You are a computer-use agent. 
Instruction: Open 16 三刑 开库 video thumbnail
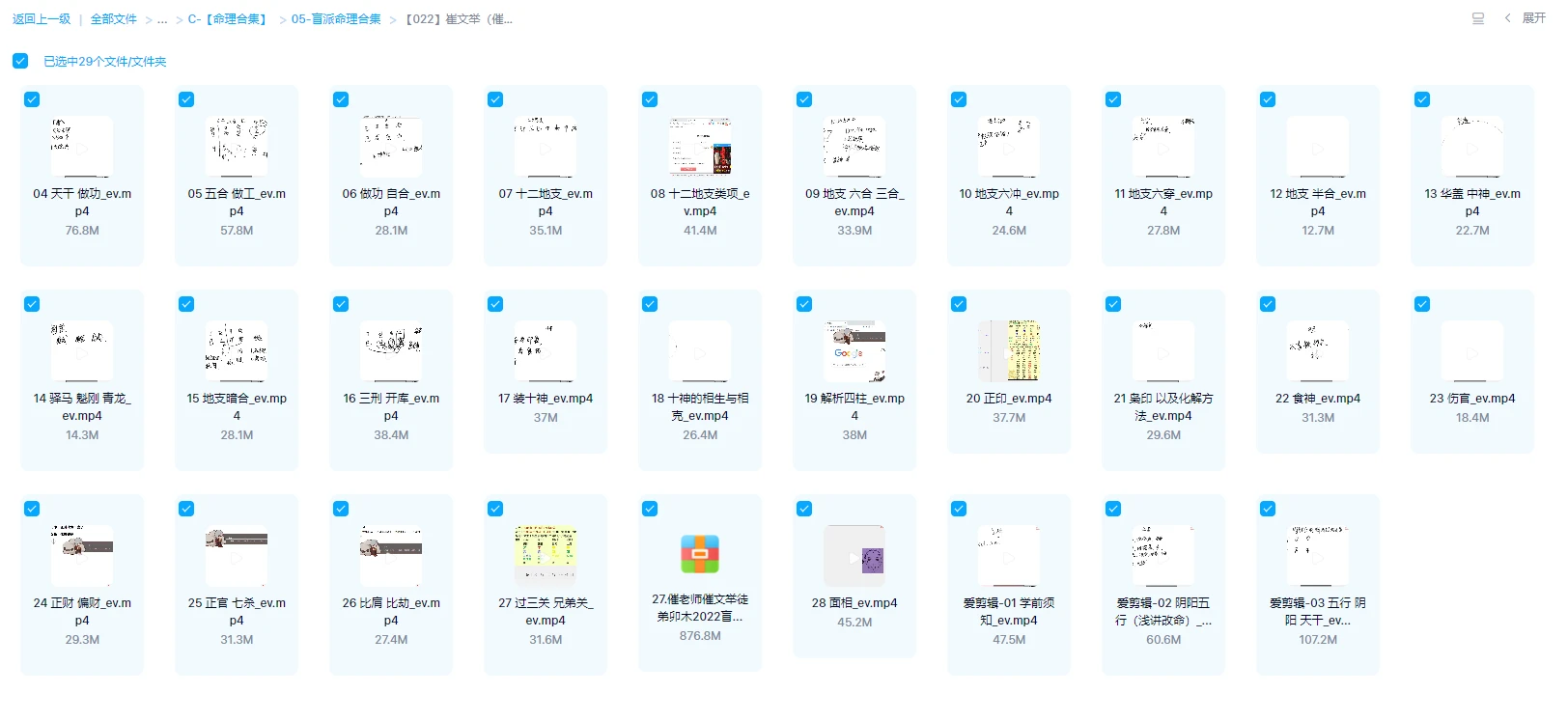[x=391, y=351]
